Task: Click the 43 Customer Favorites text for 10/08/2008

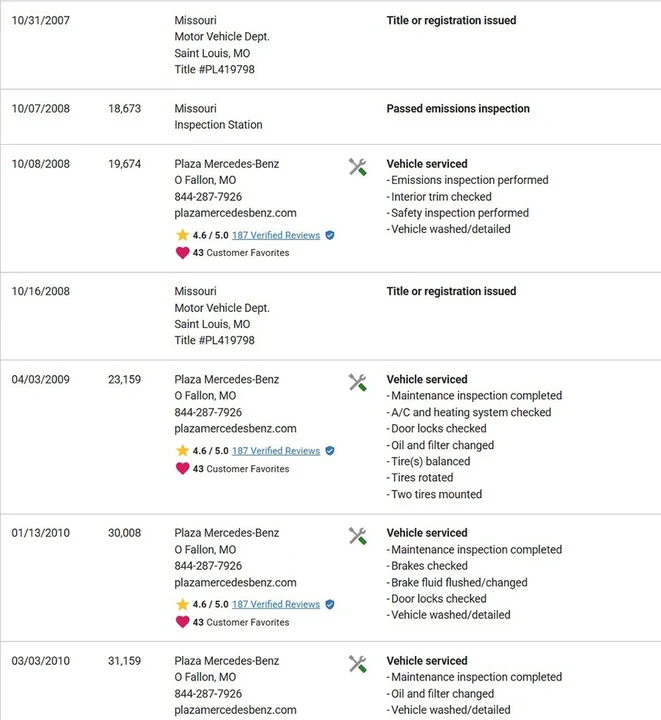Action: click(x=241, y=253)
